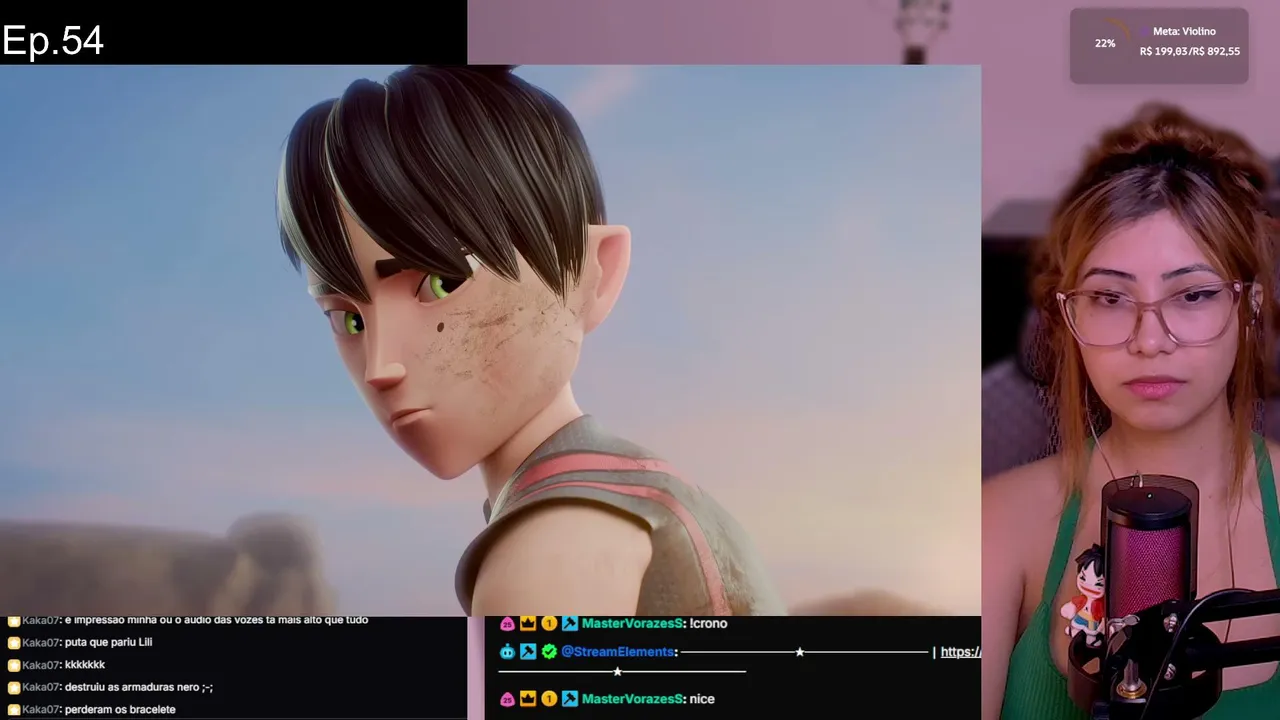
Task: Click the purple dot beside 'Meta: Violino'
Action: (1145, 32)
